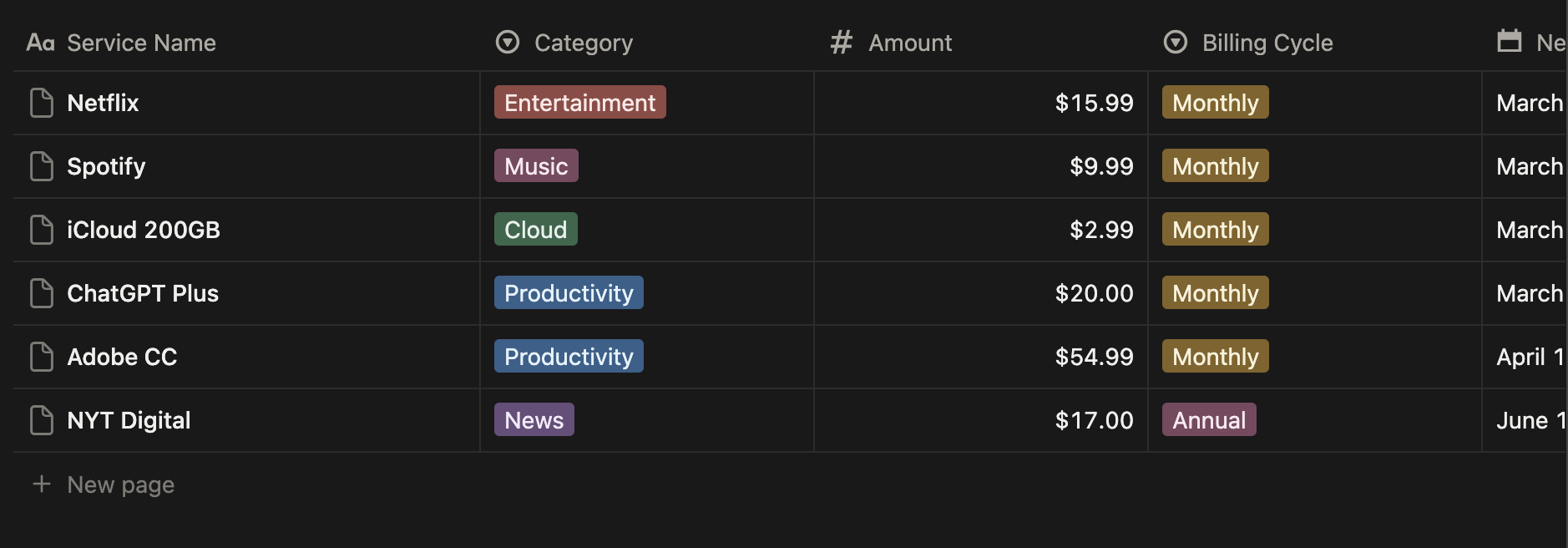Screen dimensions: 1568x548
Task: Edit the $9.99 amount cell
Action: (x=981, y=166)
